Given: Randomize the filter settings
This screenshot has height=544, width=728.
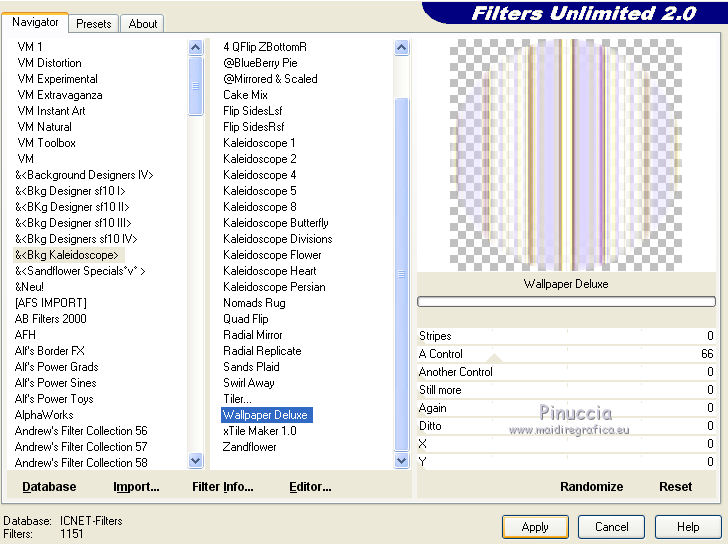Looking at the screenshot, I should pyautogui.click(x=592, y=486).
